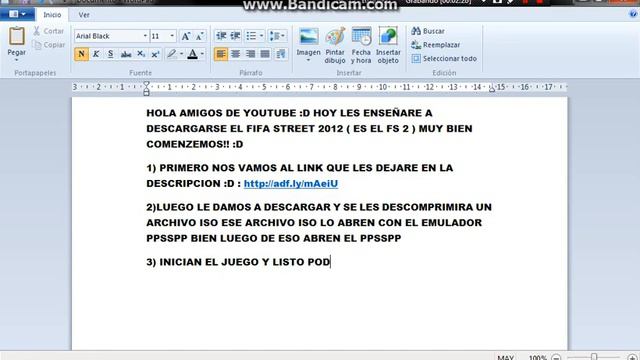Screen dimensions: 640x360
Task: Toggle bold N formatting
Action: point(81,54)
